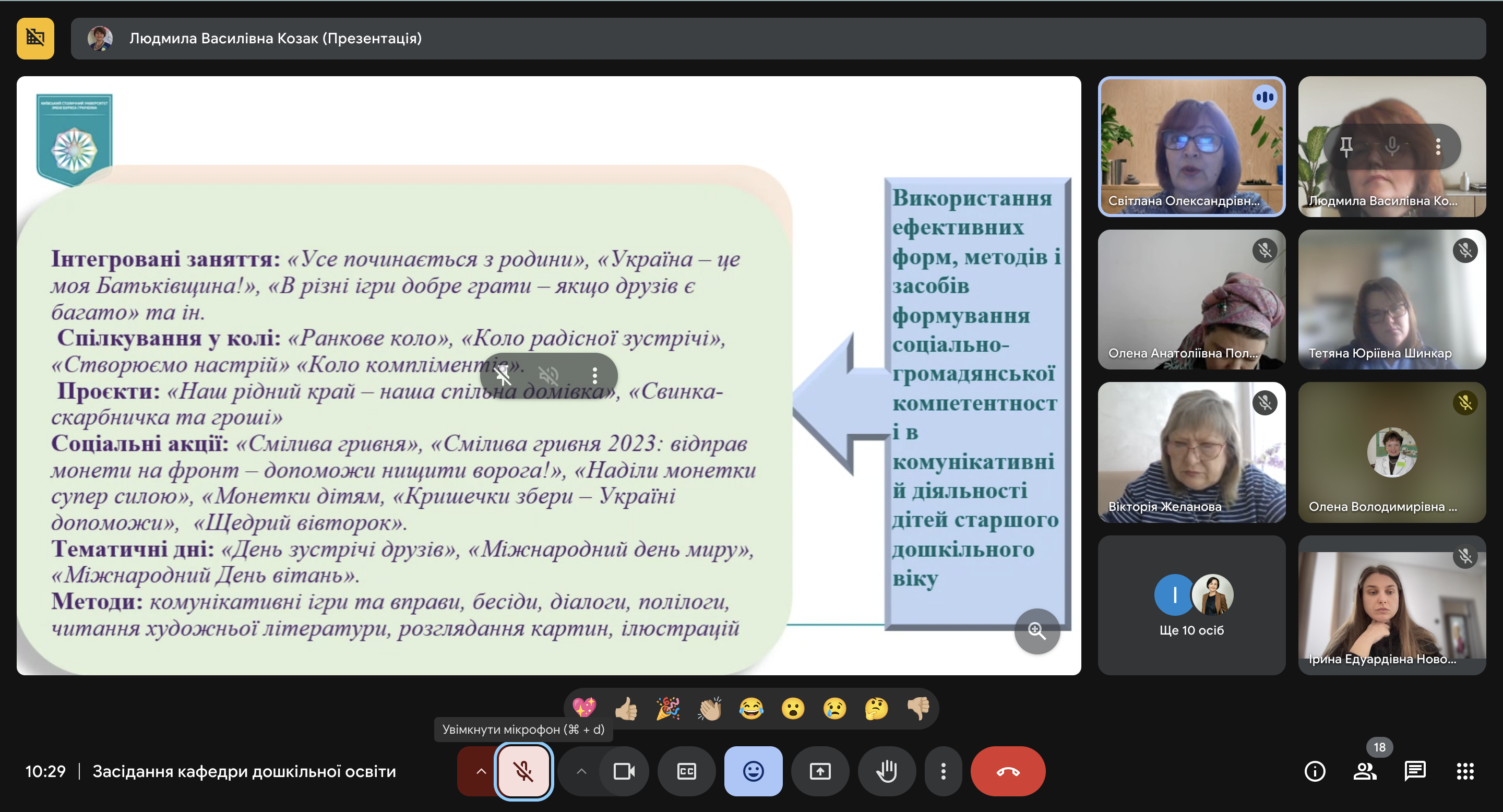Open meeting details info icon
Screen dimensions: 1503x812
click(1315, 771)
